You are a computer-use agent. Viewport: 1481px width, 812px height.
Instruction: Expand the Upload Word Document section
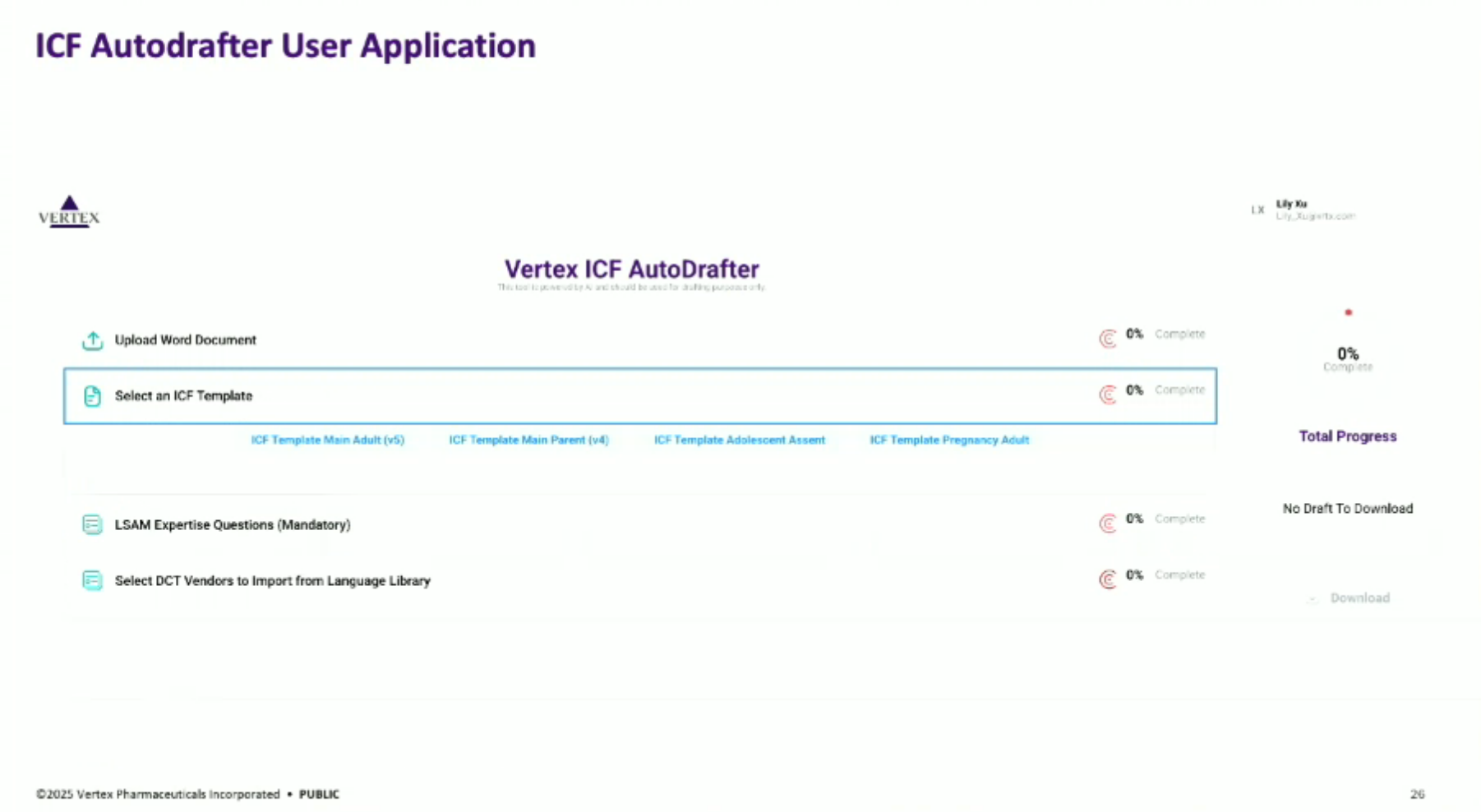[186, 340]
